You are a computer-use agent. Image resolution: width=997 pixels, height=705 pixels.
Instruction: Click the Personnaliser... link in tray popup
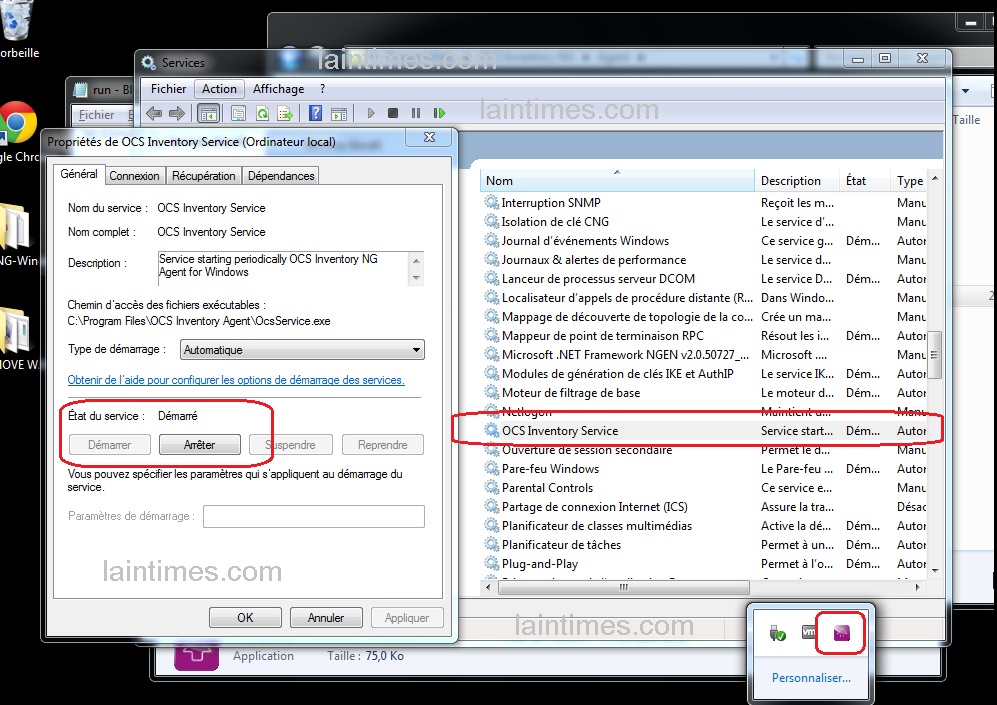click(x=811, y=678)
